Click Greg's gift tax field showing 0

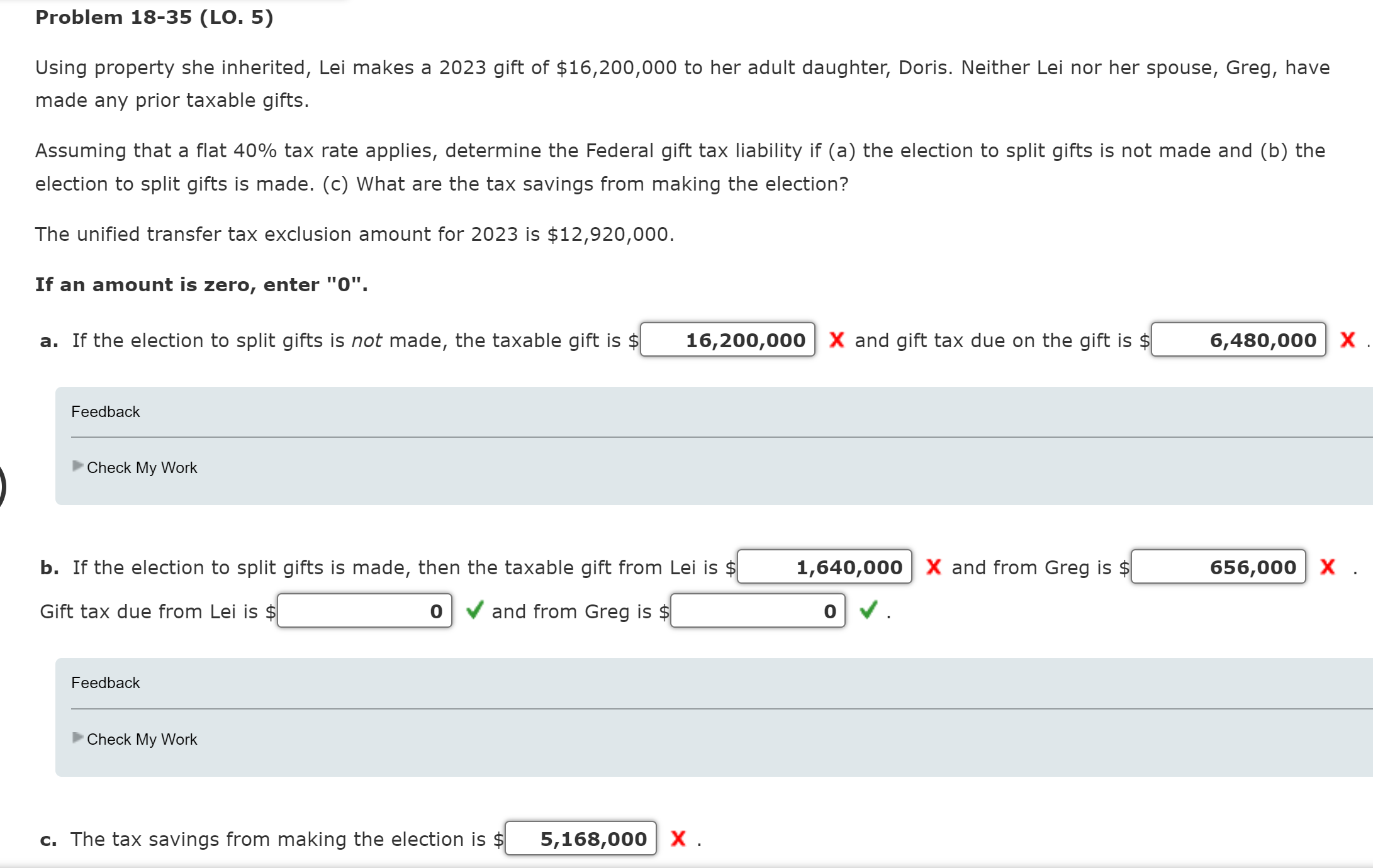coord(758,610)
